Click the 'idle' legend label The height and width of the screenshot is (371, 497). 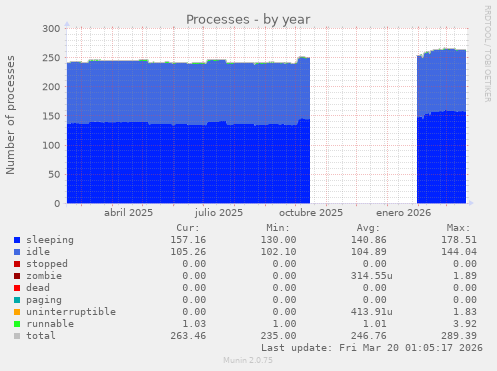[x=38, y=252]
